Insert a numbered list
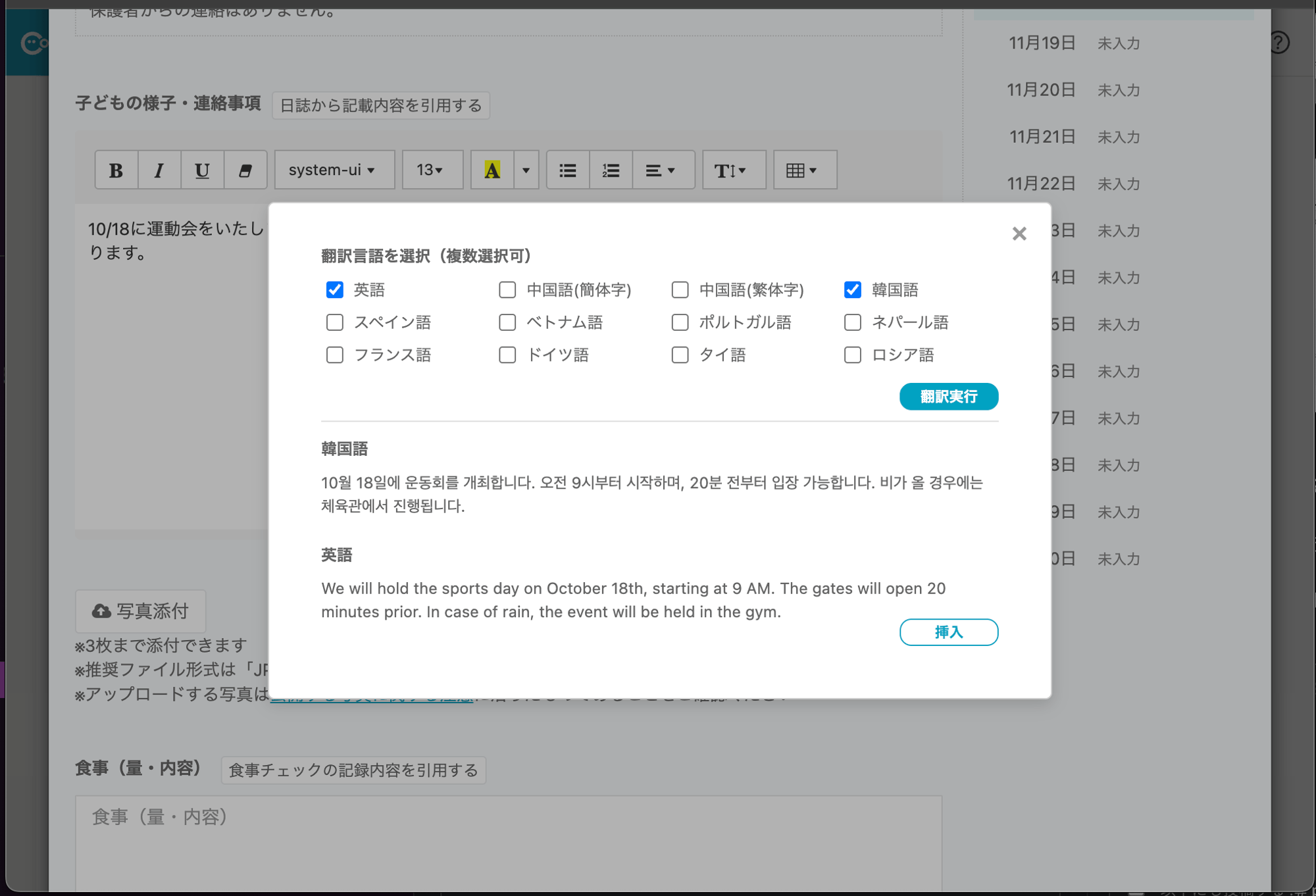The width and height of the screenshot is (1316, 896). (610, 170)
